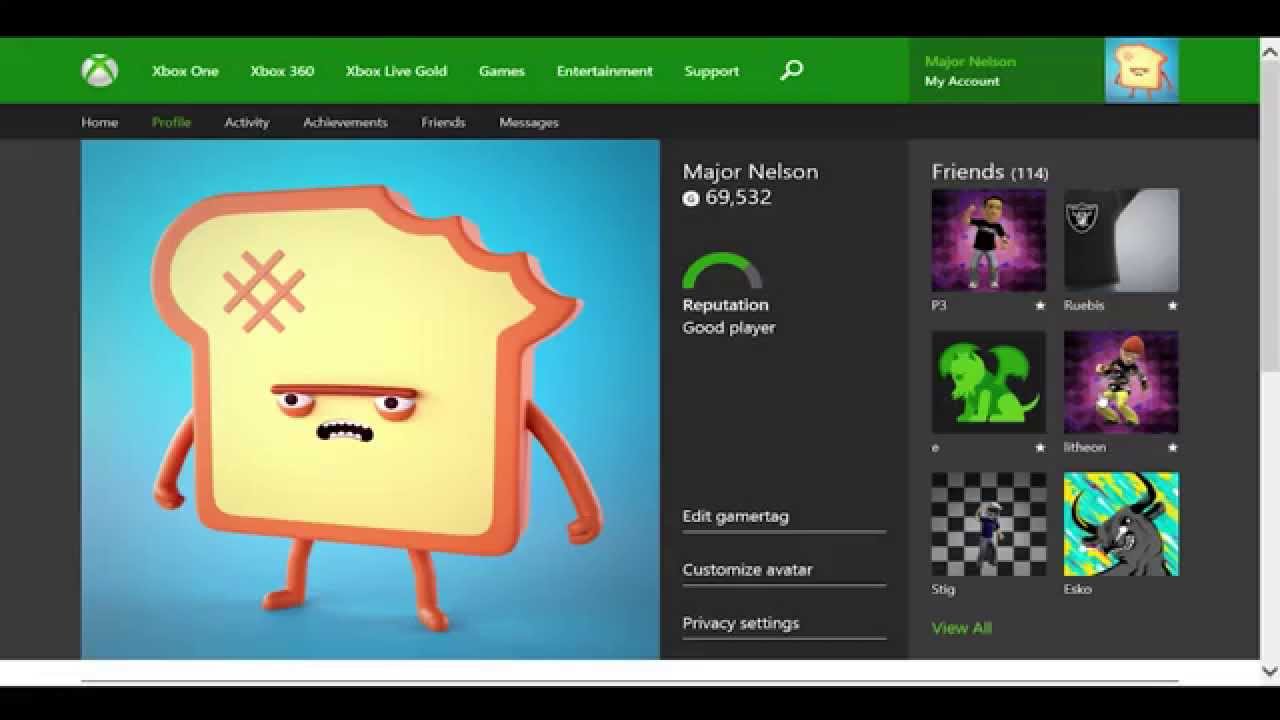Viewport: 1280px width, 720px height.
Task: Open Esko's friend thumbnail
Action: coord(1120,523)
